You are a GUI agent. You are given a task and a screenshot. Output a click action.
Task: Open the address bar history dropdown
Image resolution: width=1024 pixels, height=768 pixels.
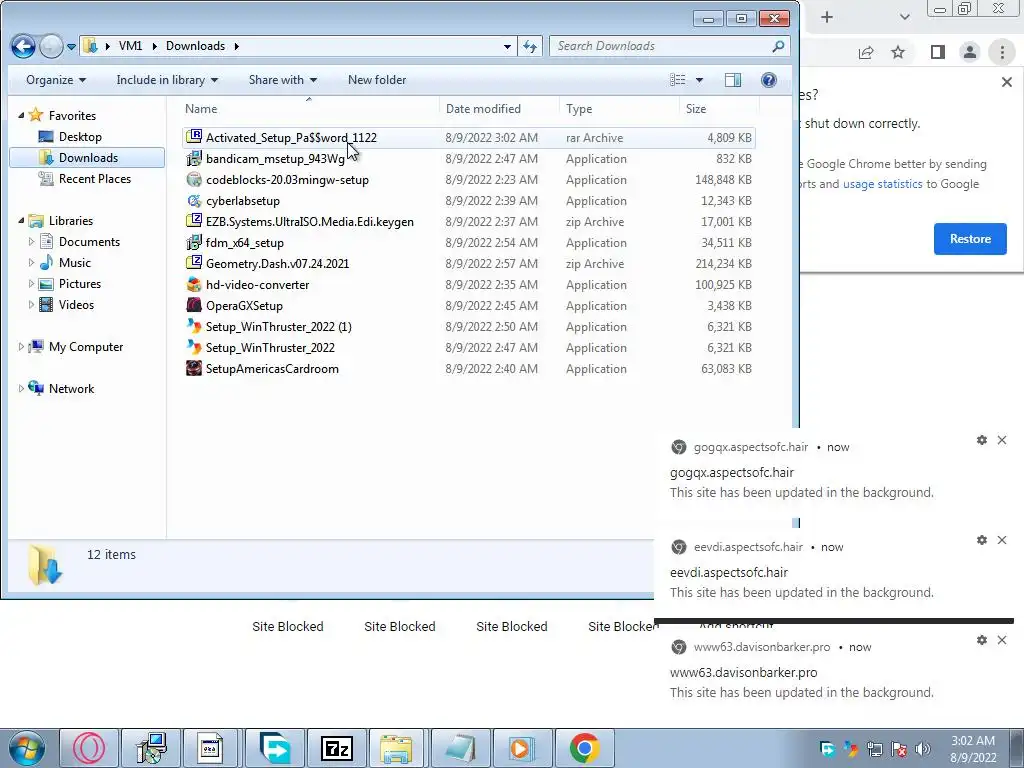(x=507, y=46)
